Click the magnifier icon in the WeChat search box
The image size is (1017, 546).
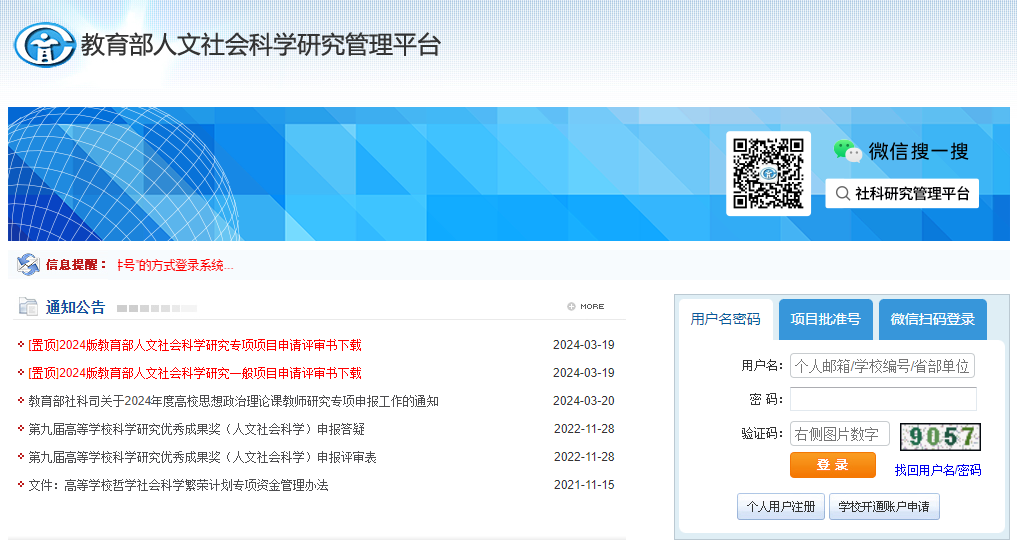point(842,193)
